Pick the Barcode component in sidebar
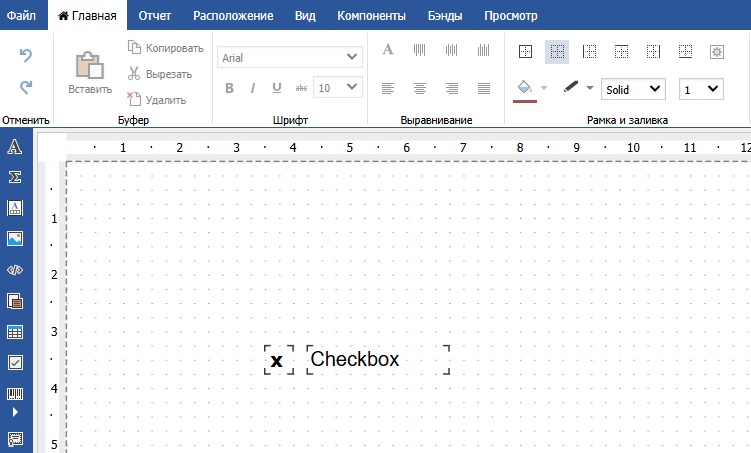This screenshot has height=453, width=751. click(15, 393)
